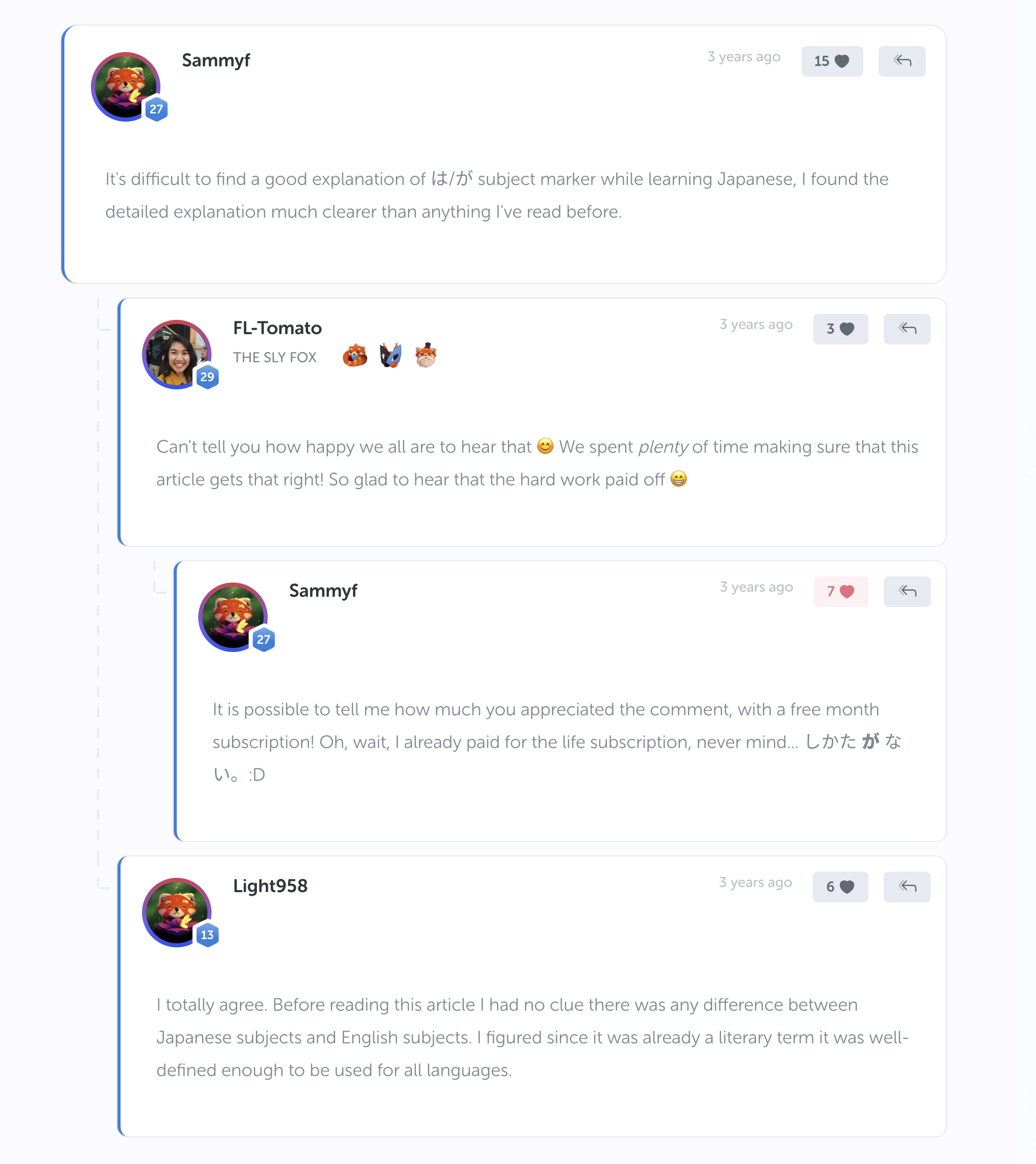Like Sammyf's comment with 15 hearts

[x=832, y=61]
